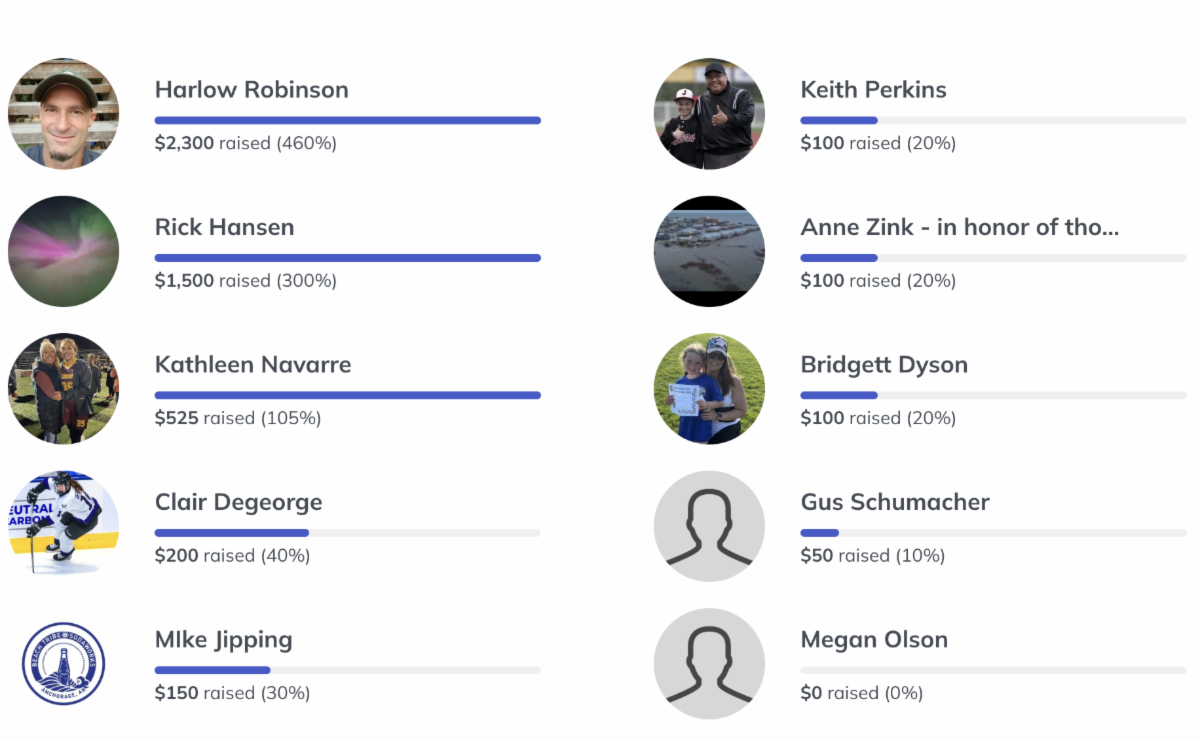The height and width of the screenshot is (741, 1200).
Task: Click Mike Jipping's $150 raised text
Action: coord(232,693)
